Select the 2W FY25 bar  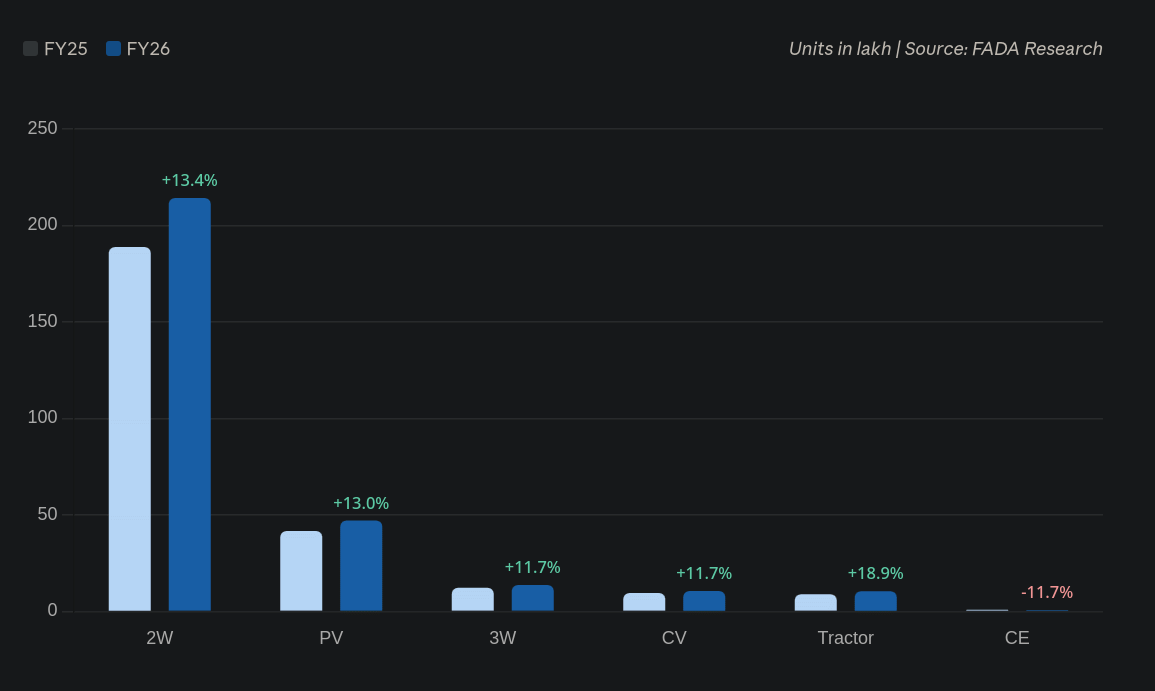pos(130,429)
